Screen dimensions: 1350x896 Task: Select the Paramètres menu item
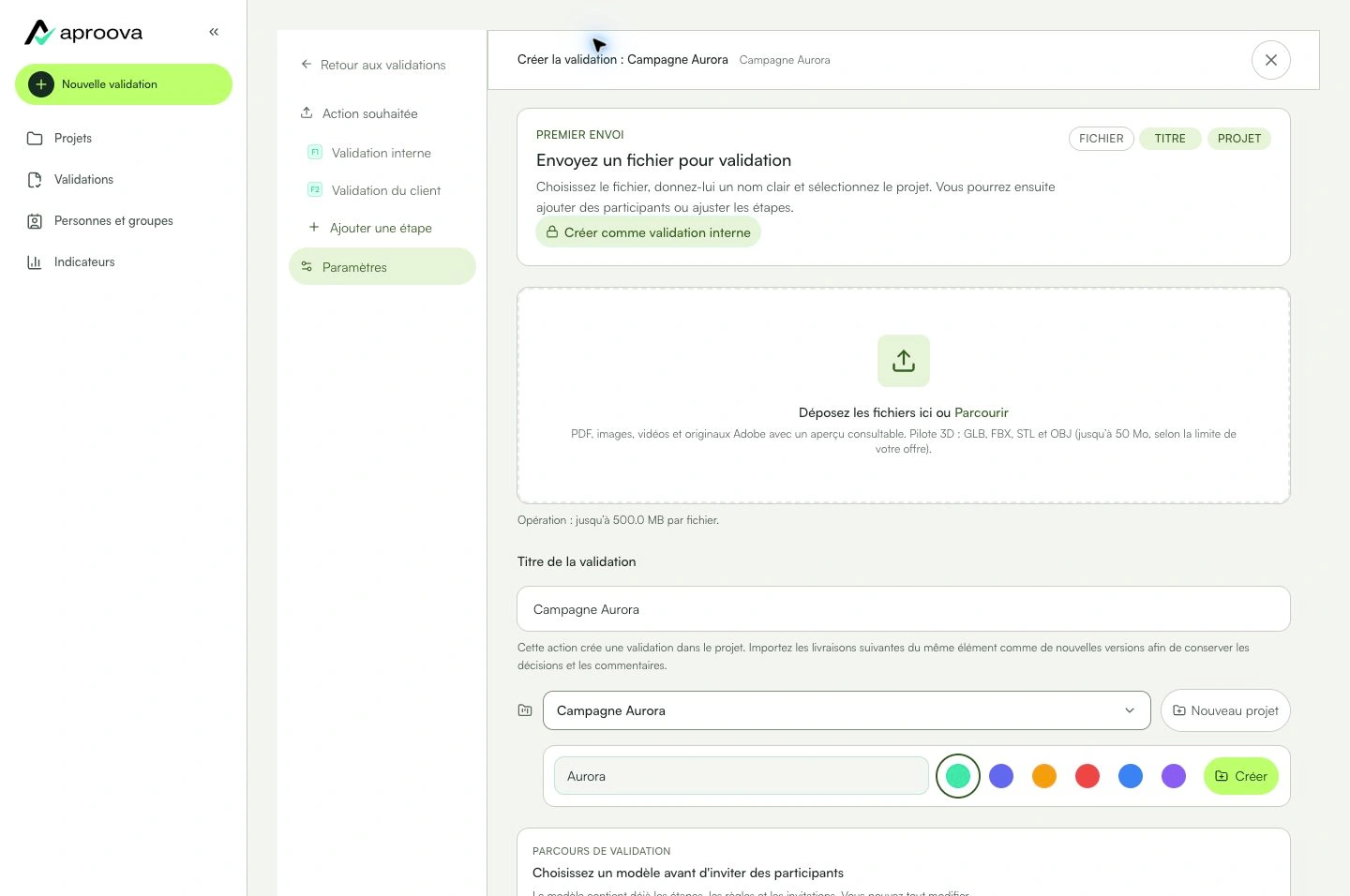coord(382,266)
